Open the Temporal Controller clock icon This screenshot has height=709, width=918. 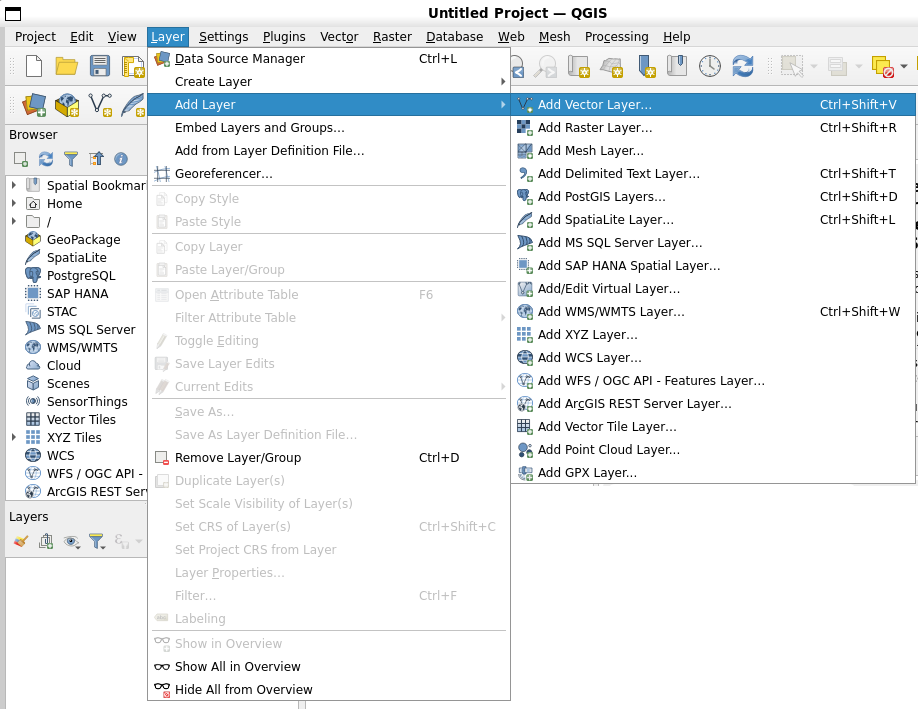point(709,67)
